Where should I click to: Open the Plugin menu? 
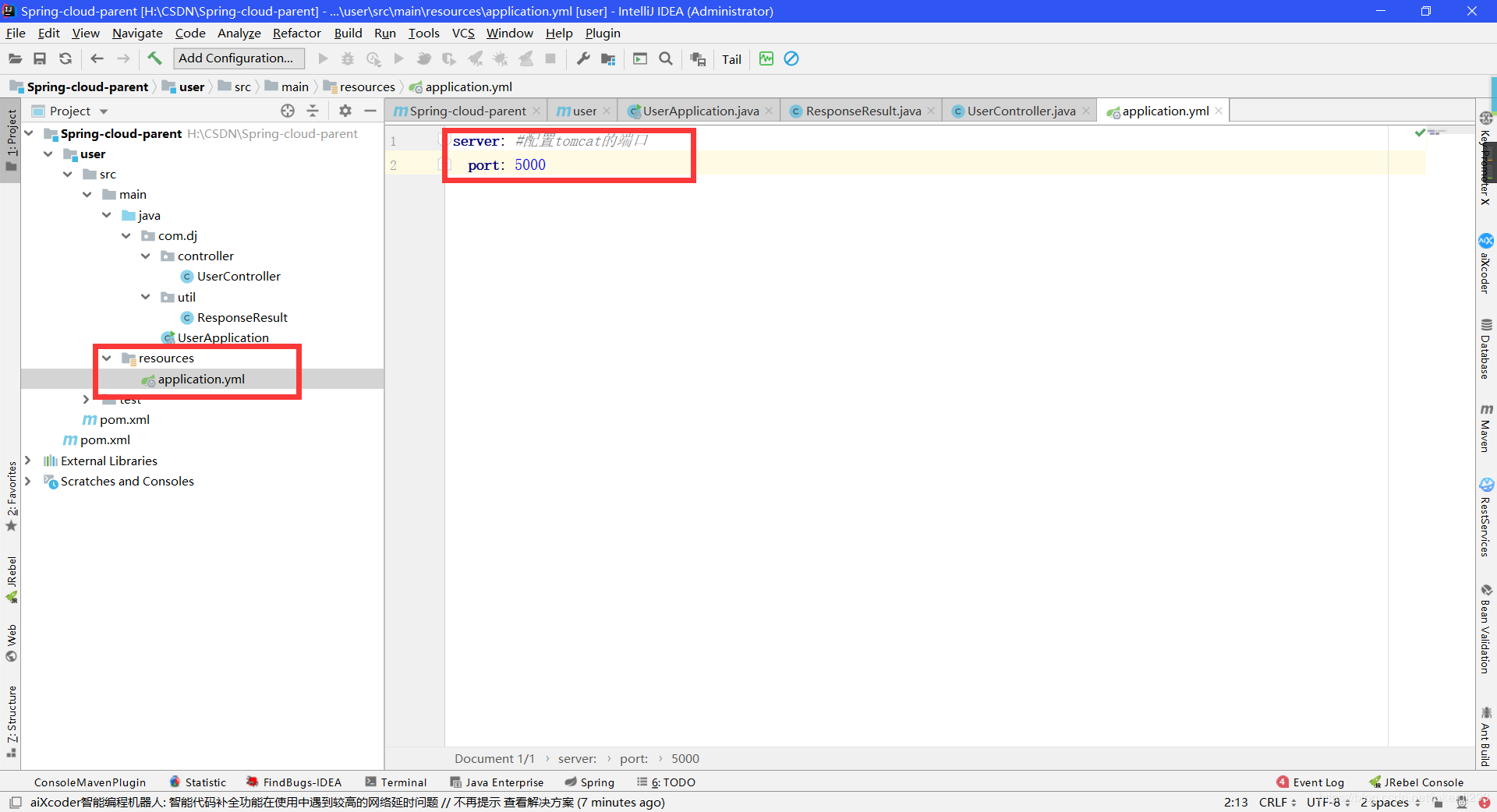pos(603,33)
